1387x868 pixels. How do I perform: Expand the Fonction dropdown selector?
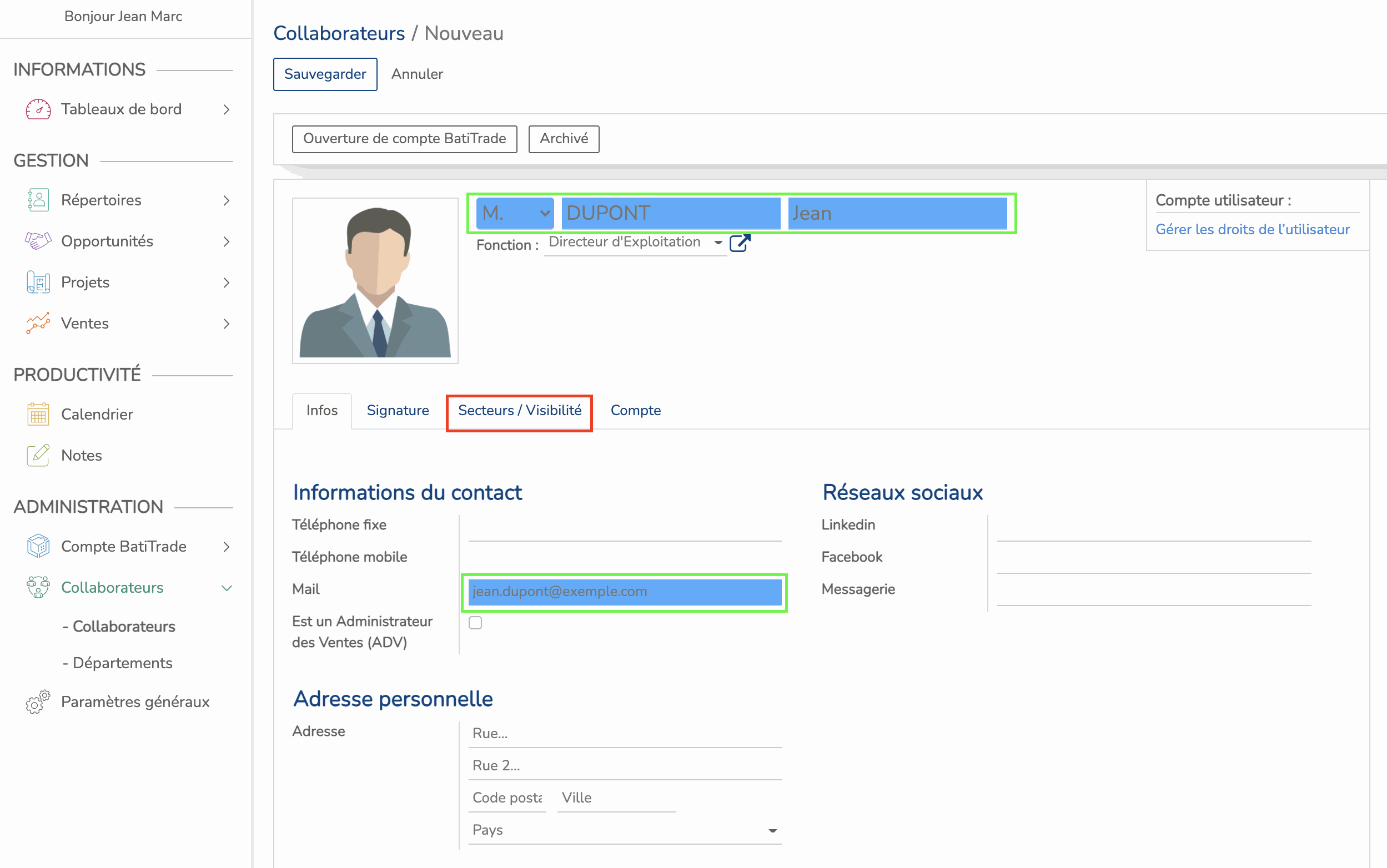[x=718, y=243]
